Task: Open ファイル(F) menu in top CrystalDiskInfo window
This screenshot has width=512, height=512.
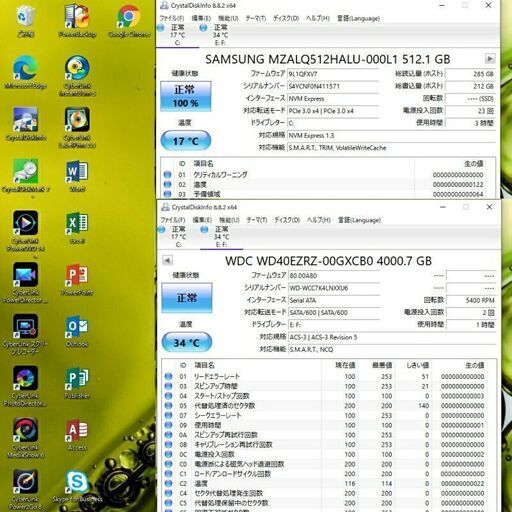Action: click(x=172, y=18)
